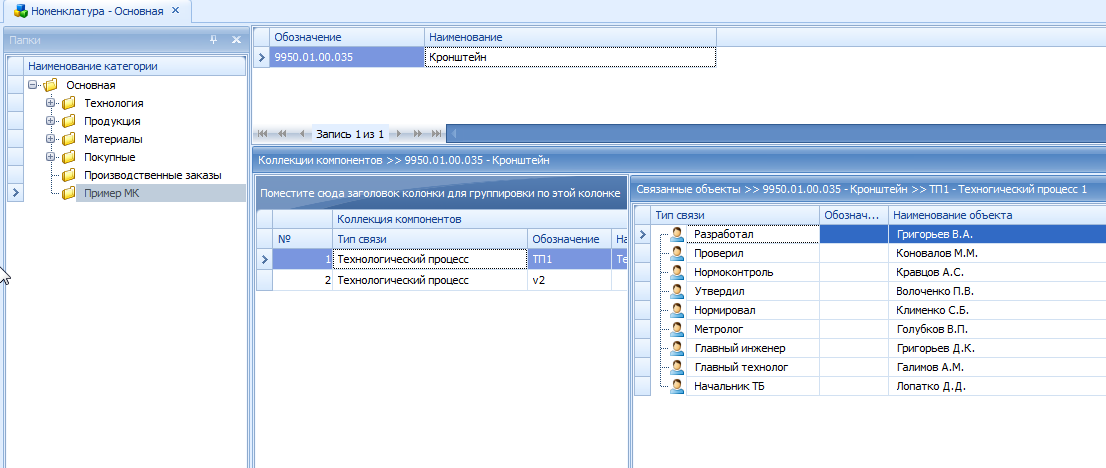Image resolution: width=1106 pixels, height=468 pixels.
Task: Select row 1 Технологический процесс cell
Action: tap(430, 259)
